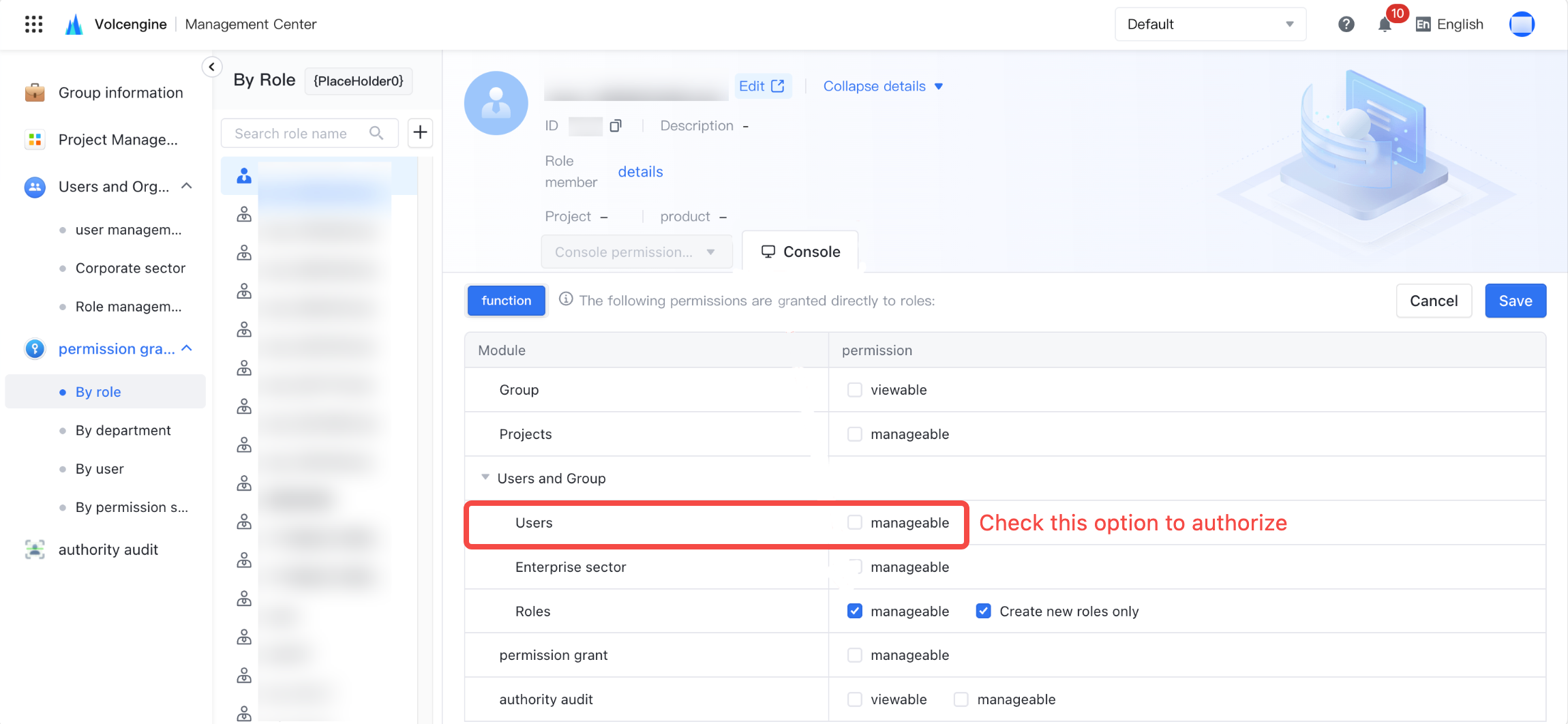This screenshot has width=1568, height=724.
Task: Uncheck Create new roles only
Action: click(983, 611)
